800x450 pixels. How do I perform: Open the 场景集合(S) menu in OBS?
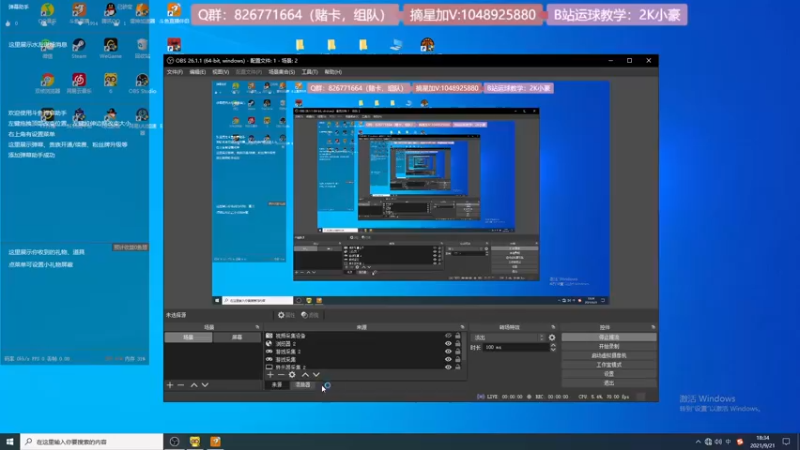[282, 72]
